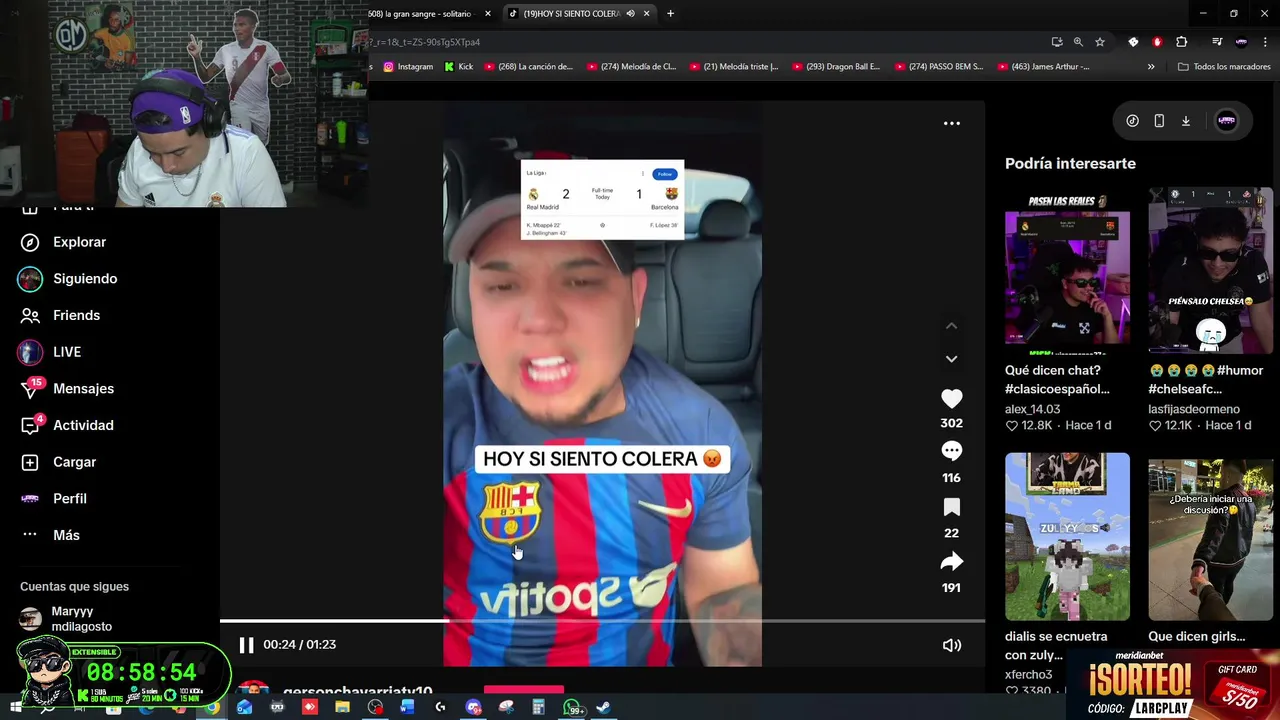Screen dimensions: 1280x720
Task: Click the download icon in top bar
Action: [x=1186, y=121]
